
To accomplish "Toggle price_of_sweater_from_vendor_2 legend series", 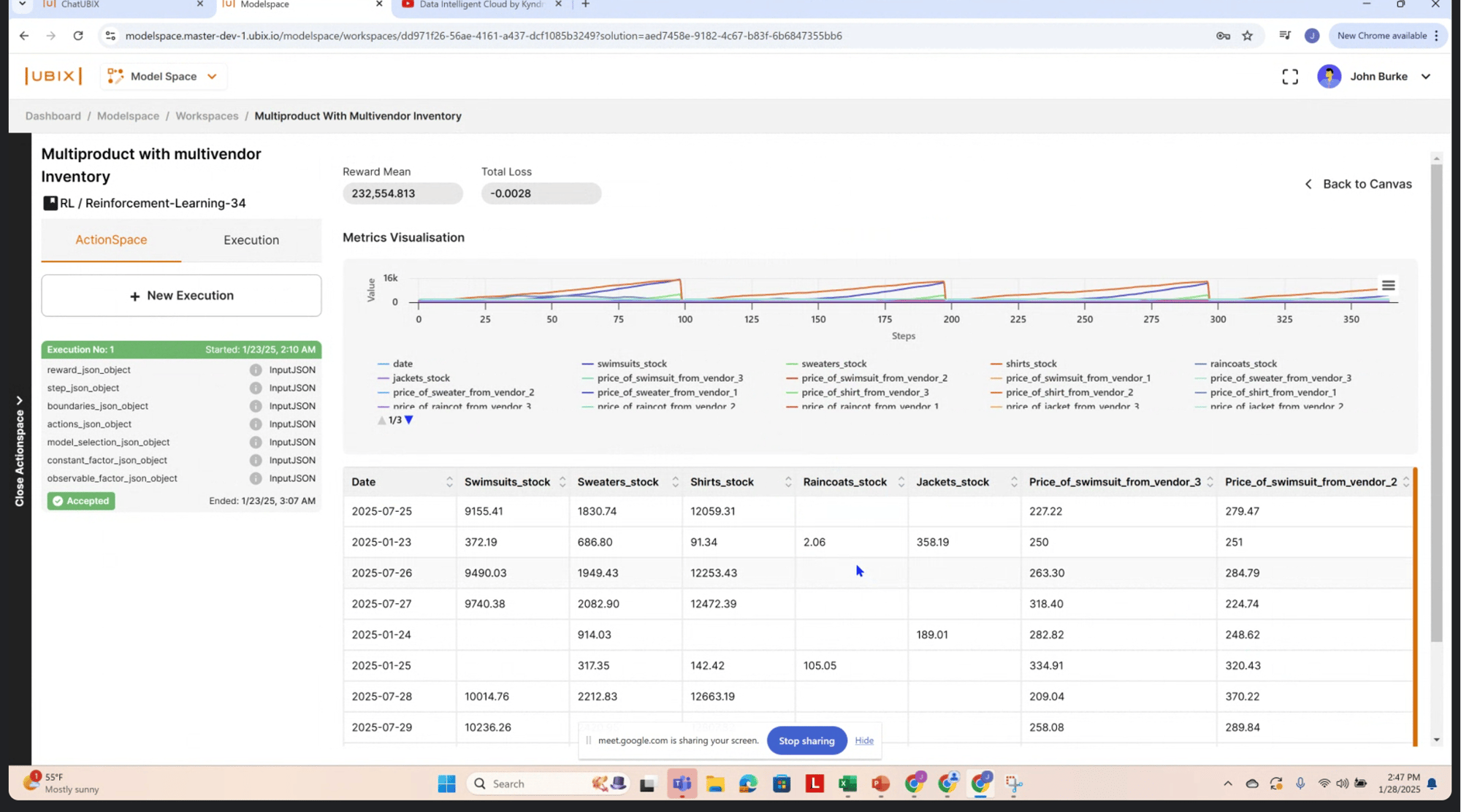I will (456, 392).
